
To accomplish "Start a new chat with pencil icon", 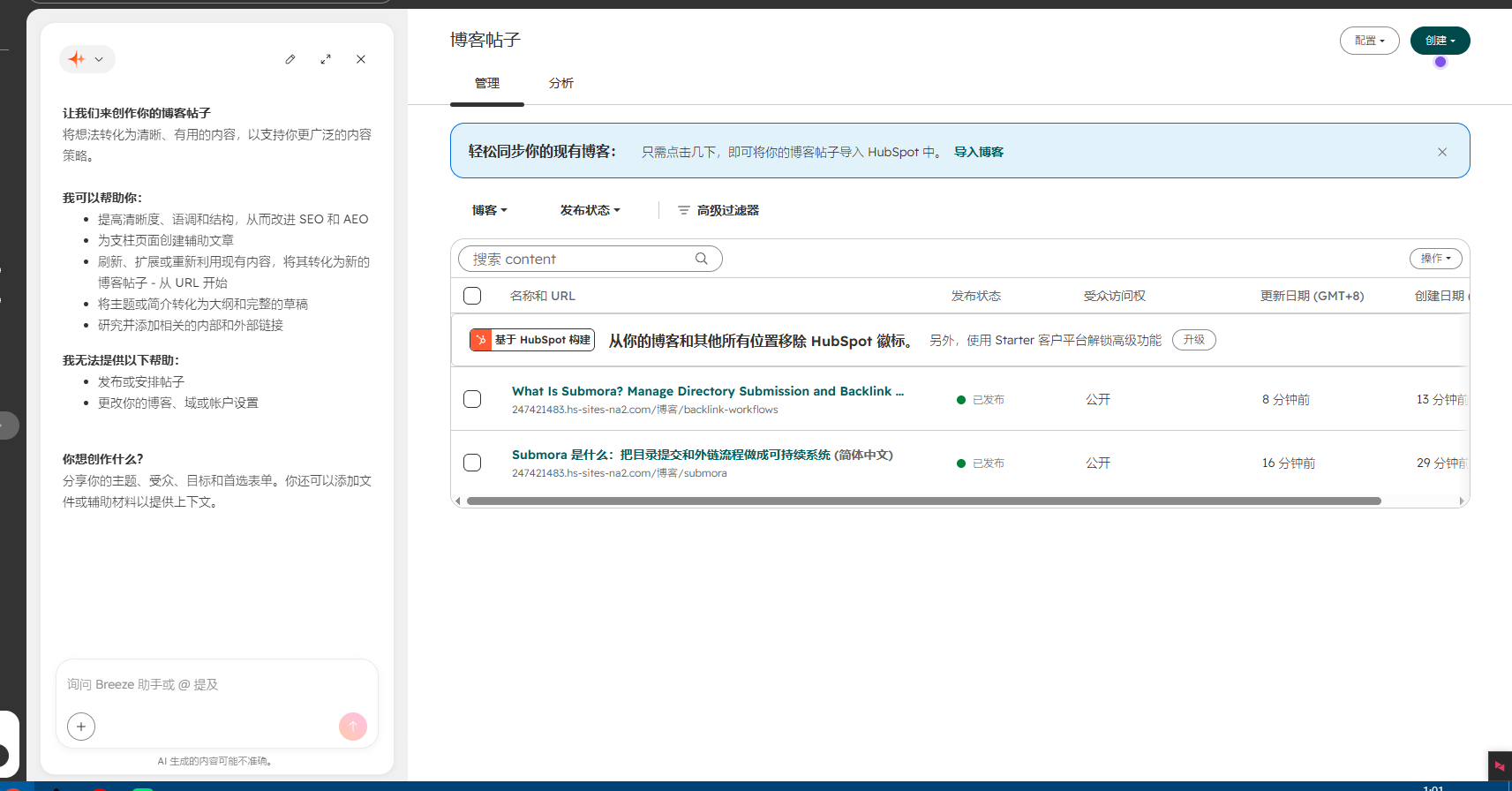I will [x=290, y=59].
